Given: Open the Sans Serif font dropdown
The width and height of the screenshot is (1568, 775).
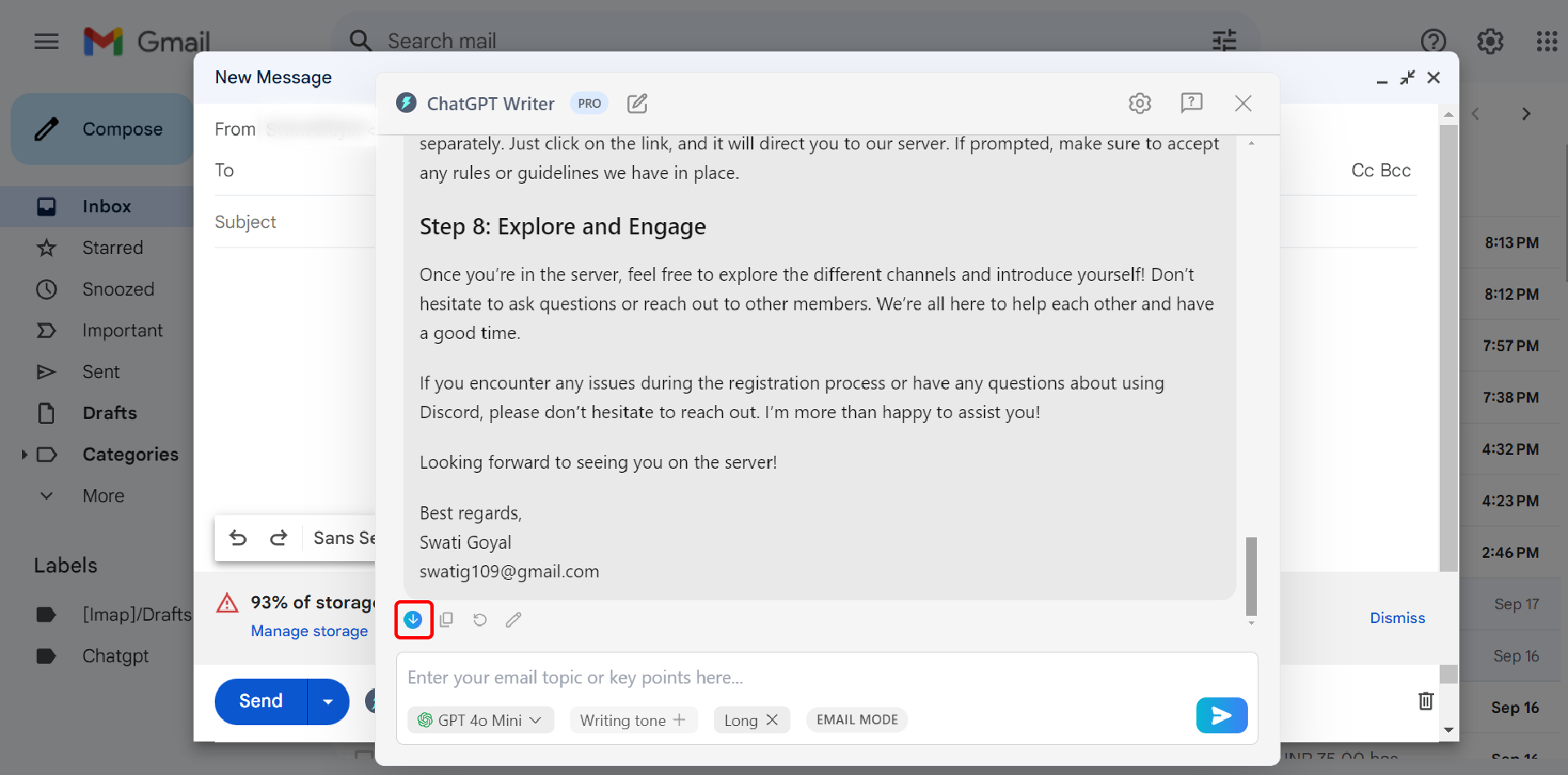Looking at the screenshot, I should point(344,537).
